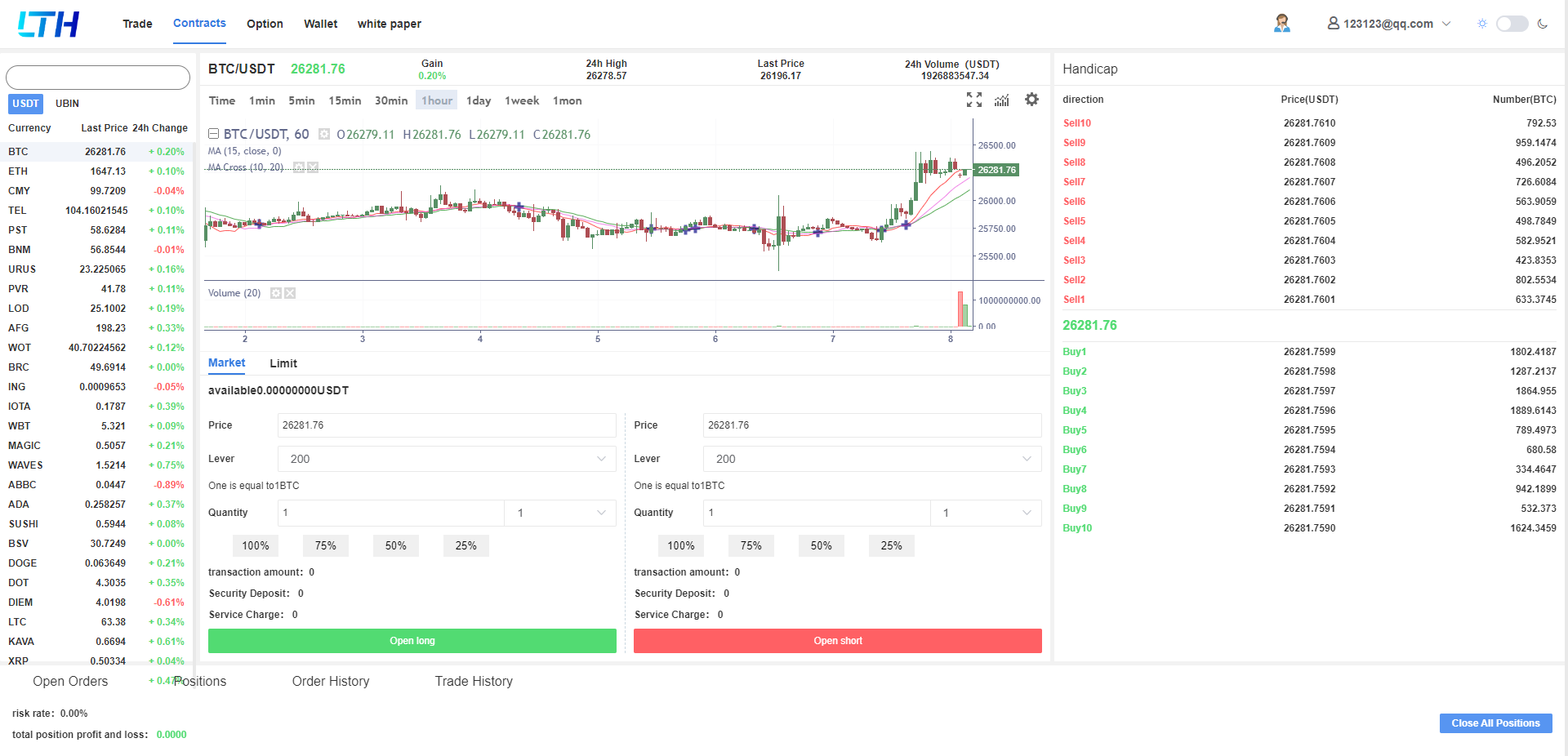Switch to the Limit order tab

(283, 363)
